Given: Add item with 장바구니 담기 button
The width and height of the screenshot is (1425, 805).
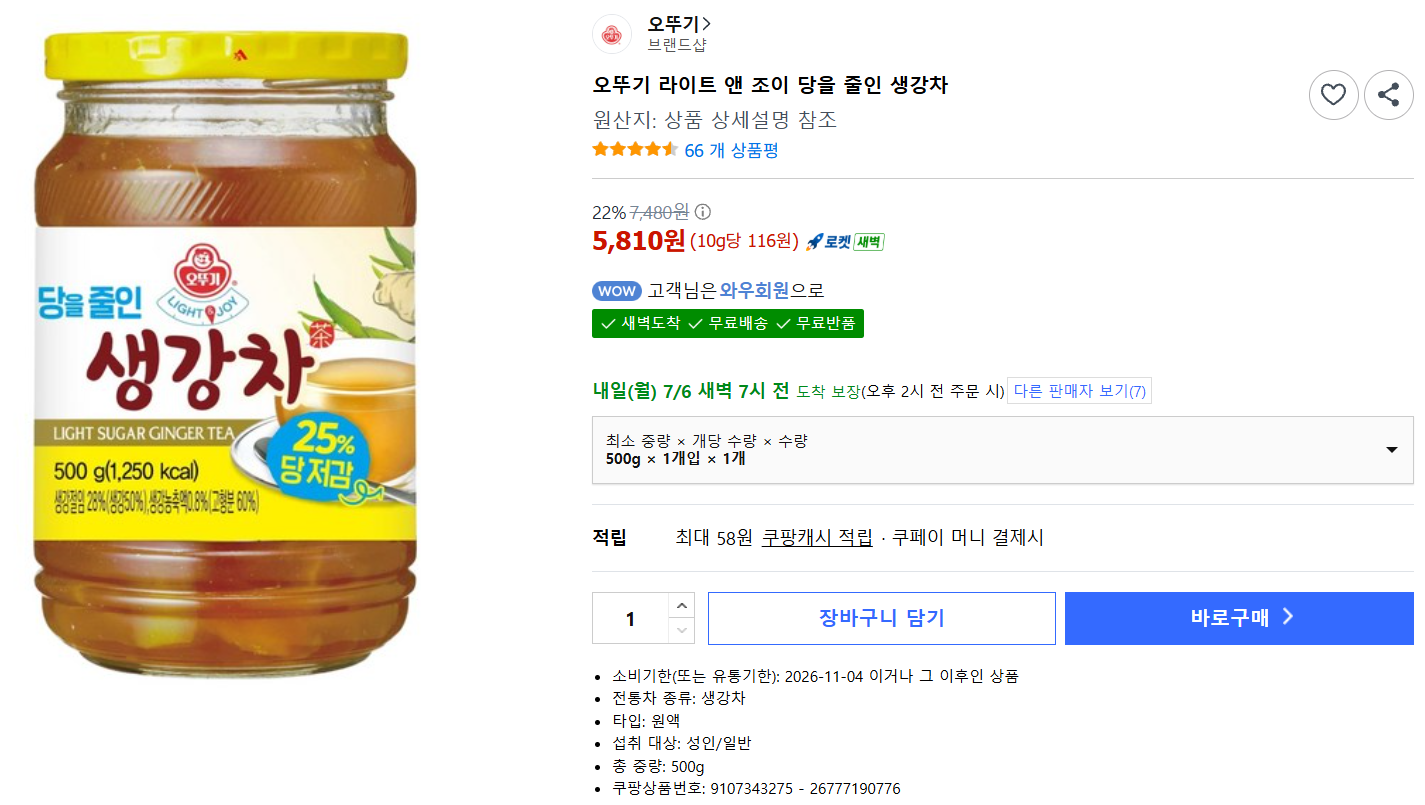Looking at the screenshot, I should click(881, 618).
